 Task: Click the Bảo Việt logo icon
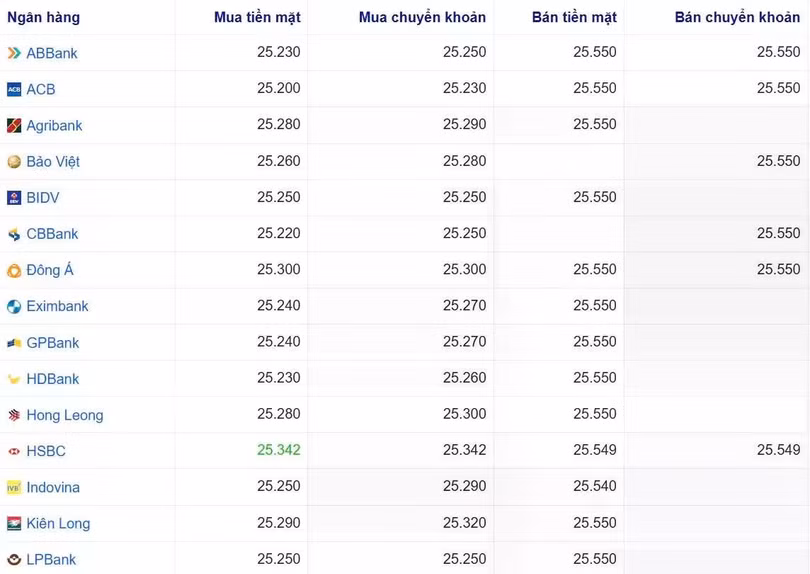click(14, 162)
